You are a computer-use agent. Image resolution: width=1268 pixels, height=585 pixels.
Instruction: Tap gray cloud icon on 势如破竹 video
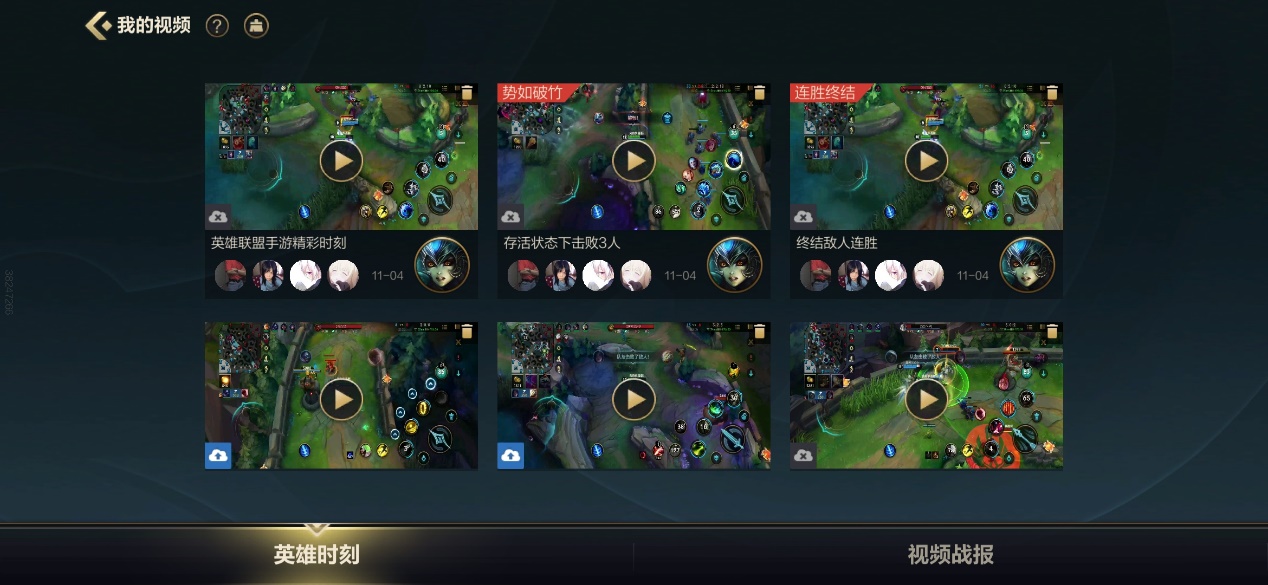[511, 216]
